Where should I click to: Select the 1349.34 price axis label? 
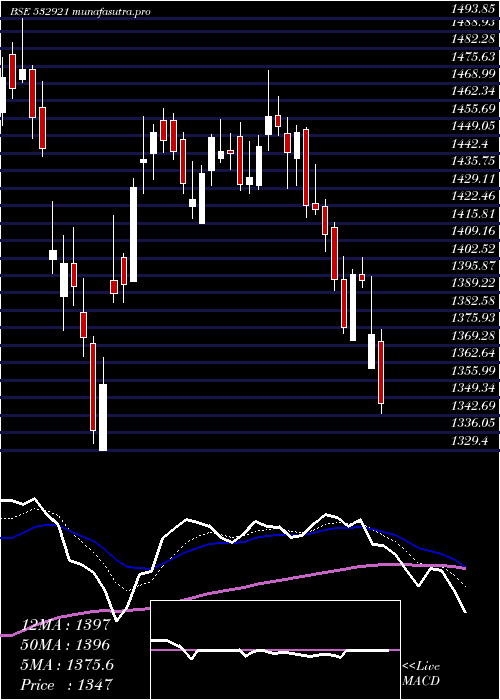click(x=473, y=388)
